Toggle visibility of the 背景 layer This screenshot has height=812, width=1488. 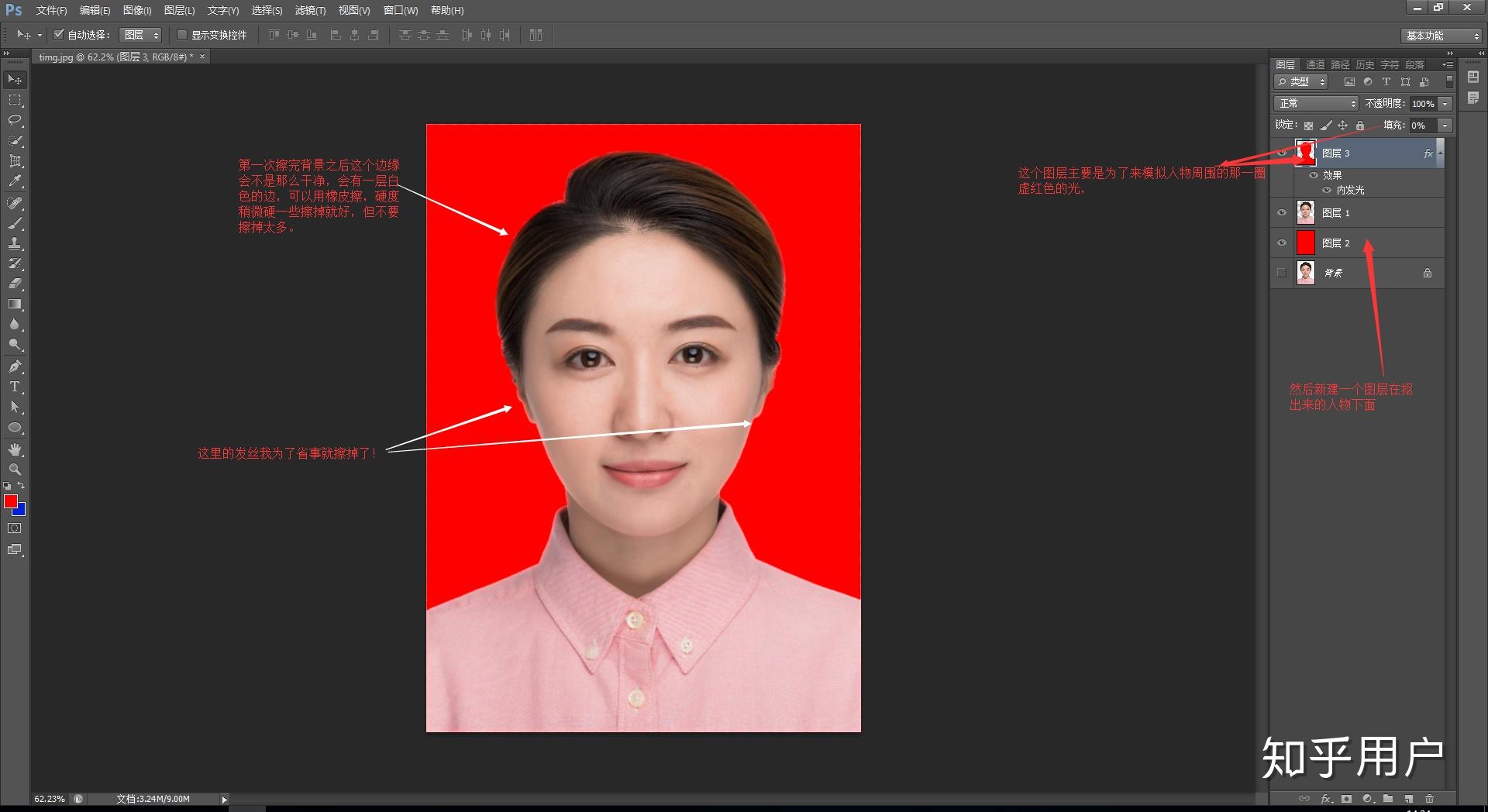pos(1281,272)
